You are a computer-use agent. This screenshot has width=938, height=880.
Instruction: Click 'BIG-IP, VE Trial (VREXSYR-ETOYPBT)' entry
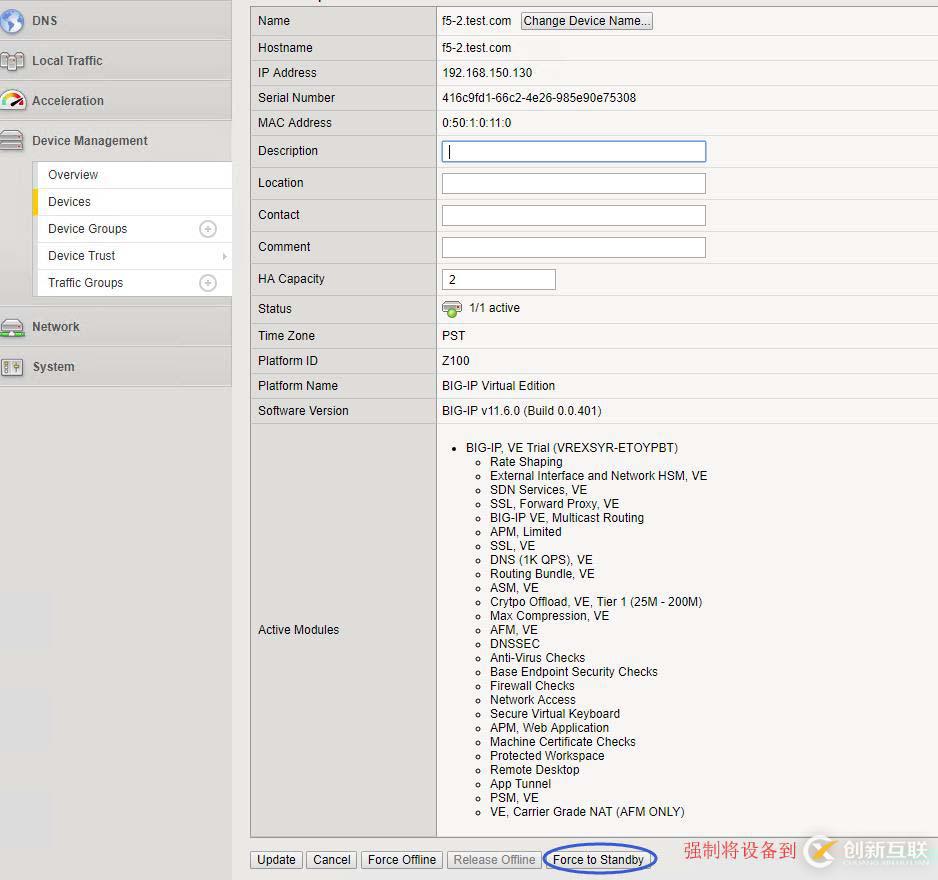coord(572,447)
